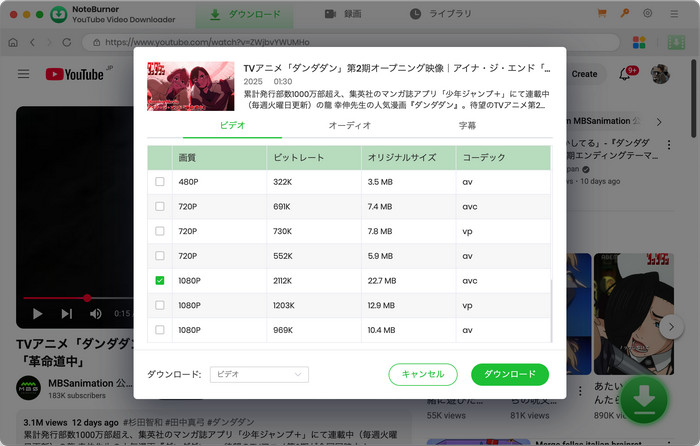Click the video progress scrubber handle

[87, 298]
